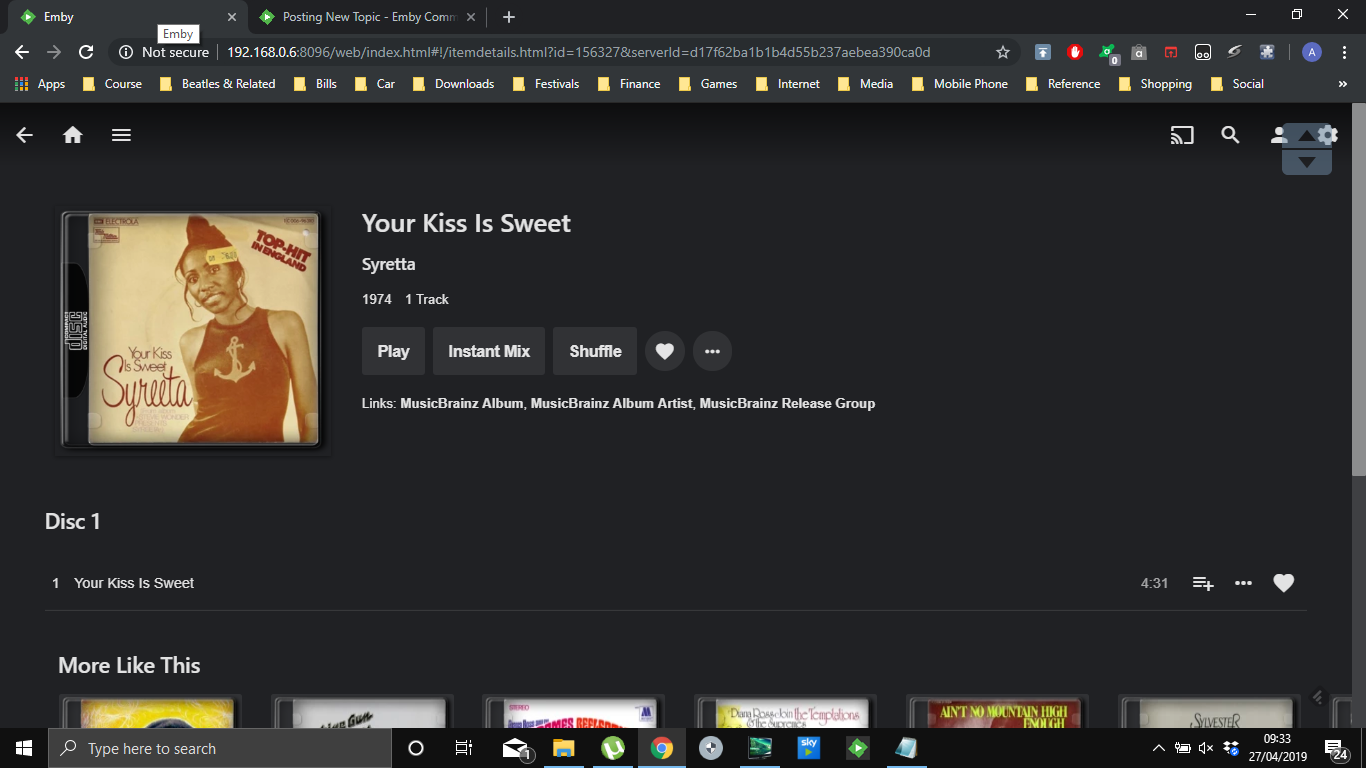Screen dimensions: 1366x768
Task: Open the Shopping bookmark folder
Action: click(x=1155, y=84)
